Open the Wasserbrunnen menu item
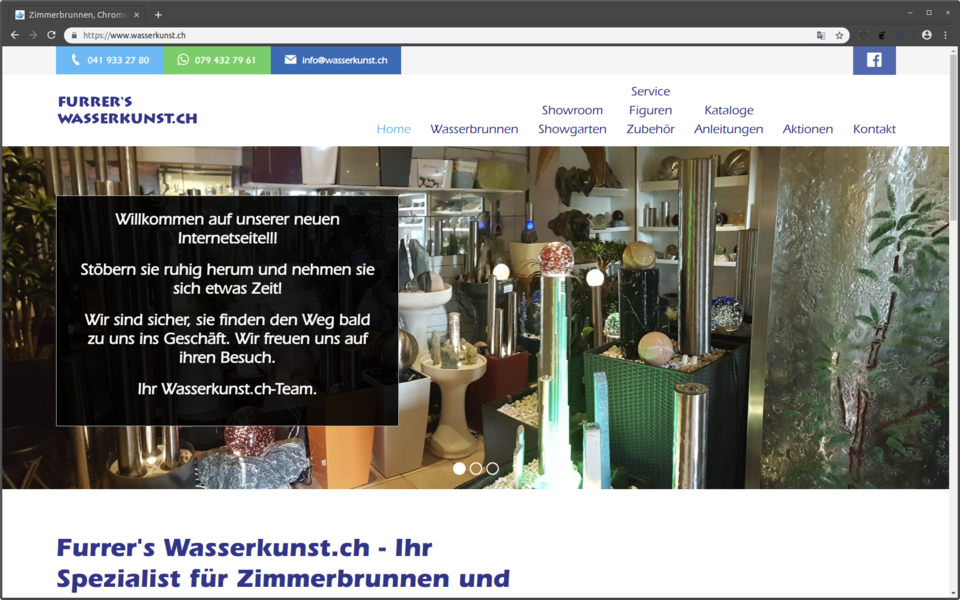The height and width of the screenshot is (600, 960). (474, 129)
